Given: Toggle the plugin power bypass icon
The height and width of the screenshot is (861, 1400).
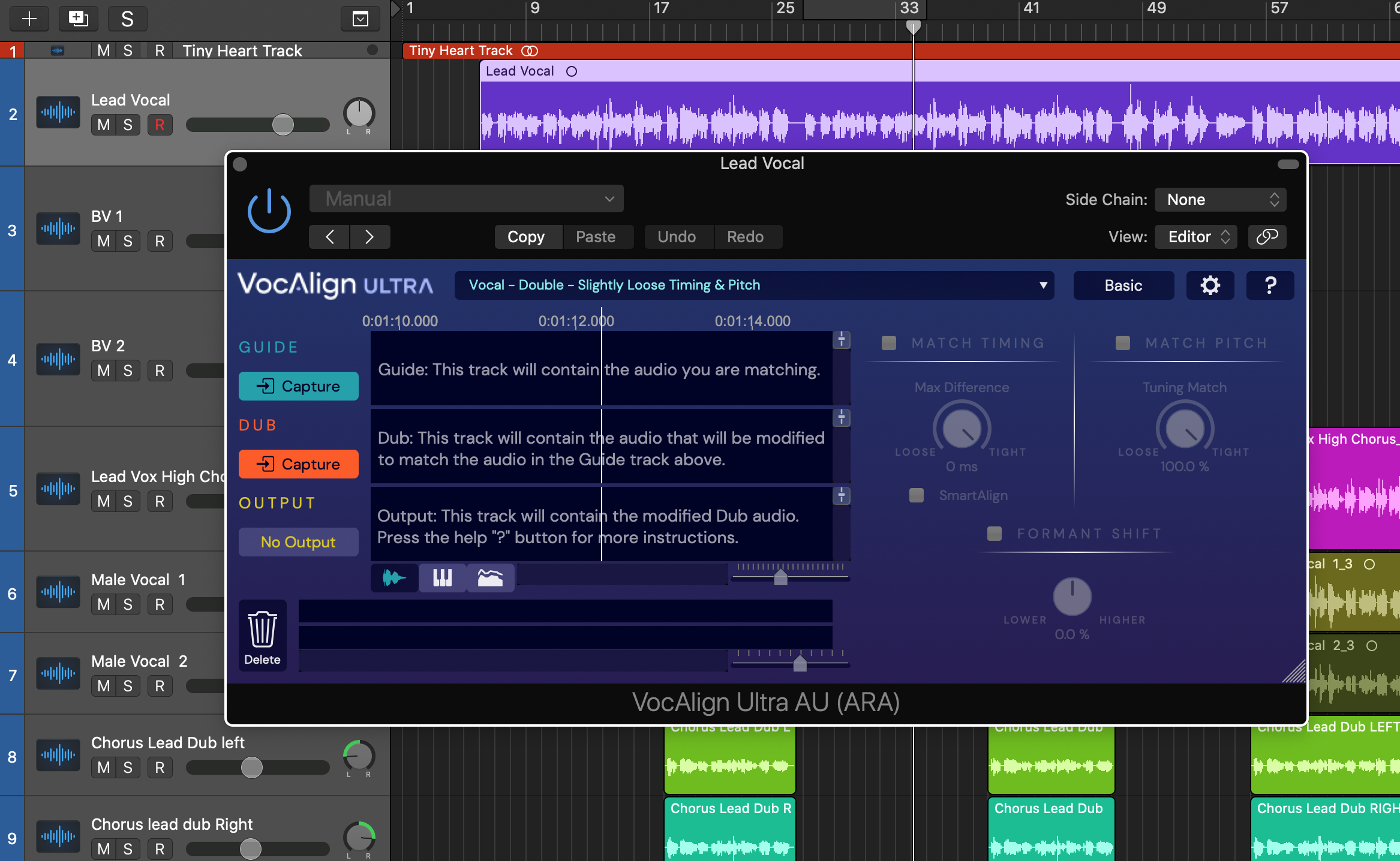Looking at the screenshot, I should [269, 210].
